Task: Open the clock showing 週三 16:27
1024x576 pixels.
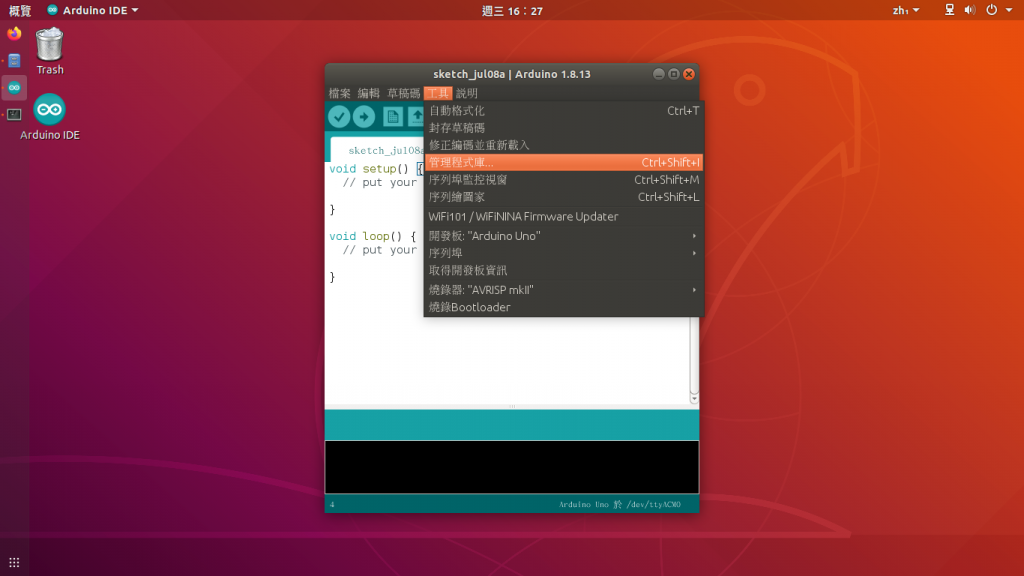Action: (x=512, y=10)
